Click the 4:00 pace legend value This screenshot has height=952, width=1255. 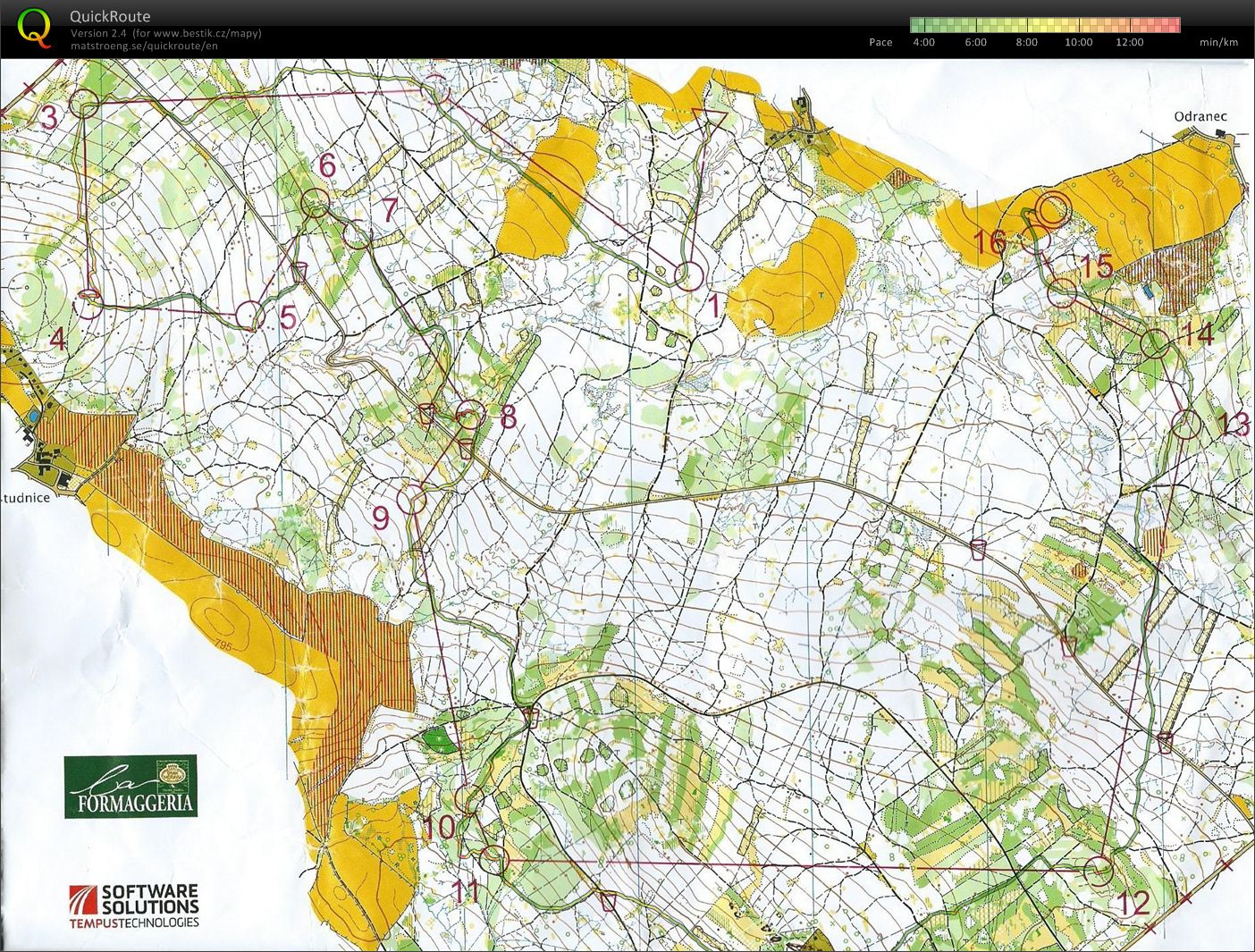coord(923,42)
